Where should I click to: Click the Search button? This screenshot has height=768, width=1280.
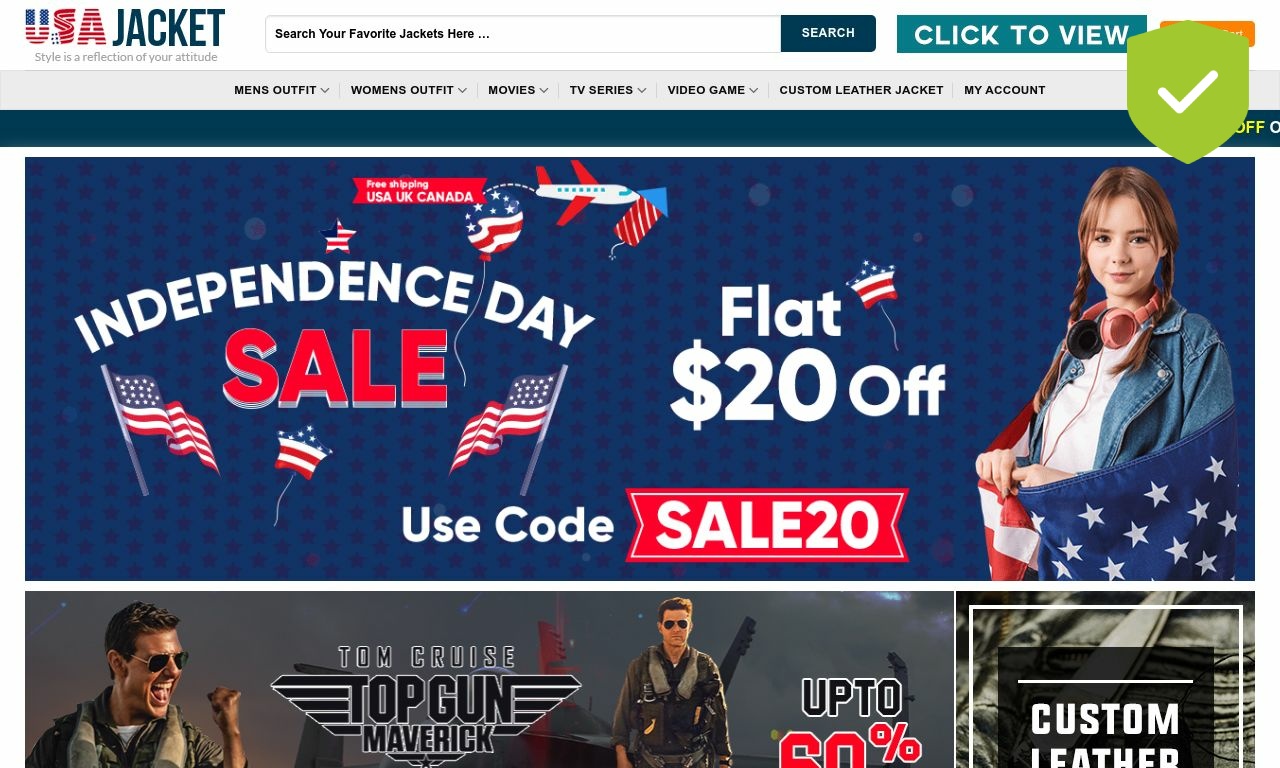click(x=828, y=33)
